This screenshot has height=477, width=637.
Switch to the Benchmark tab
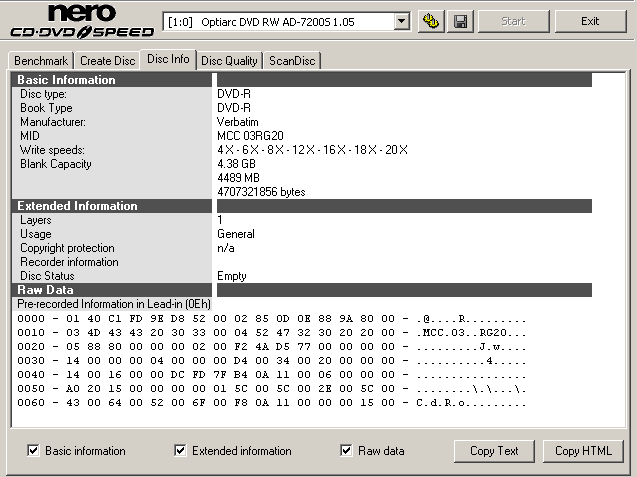click(41, 61)
